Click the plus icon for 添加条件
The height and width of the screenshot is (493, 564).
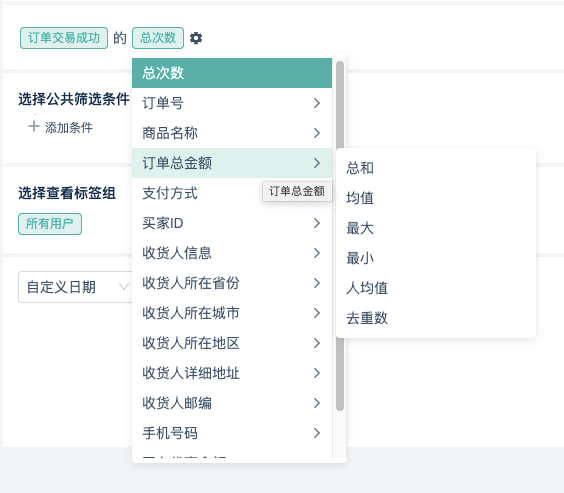tap(33, 127)
